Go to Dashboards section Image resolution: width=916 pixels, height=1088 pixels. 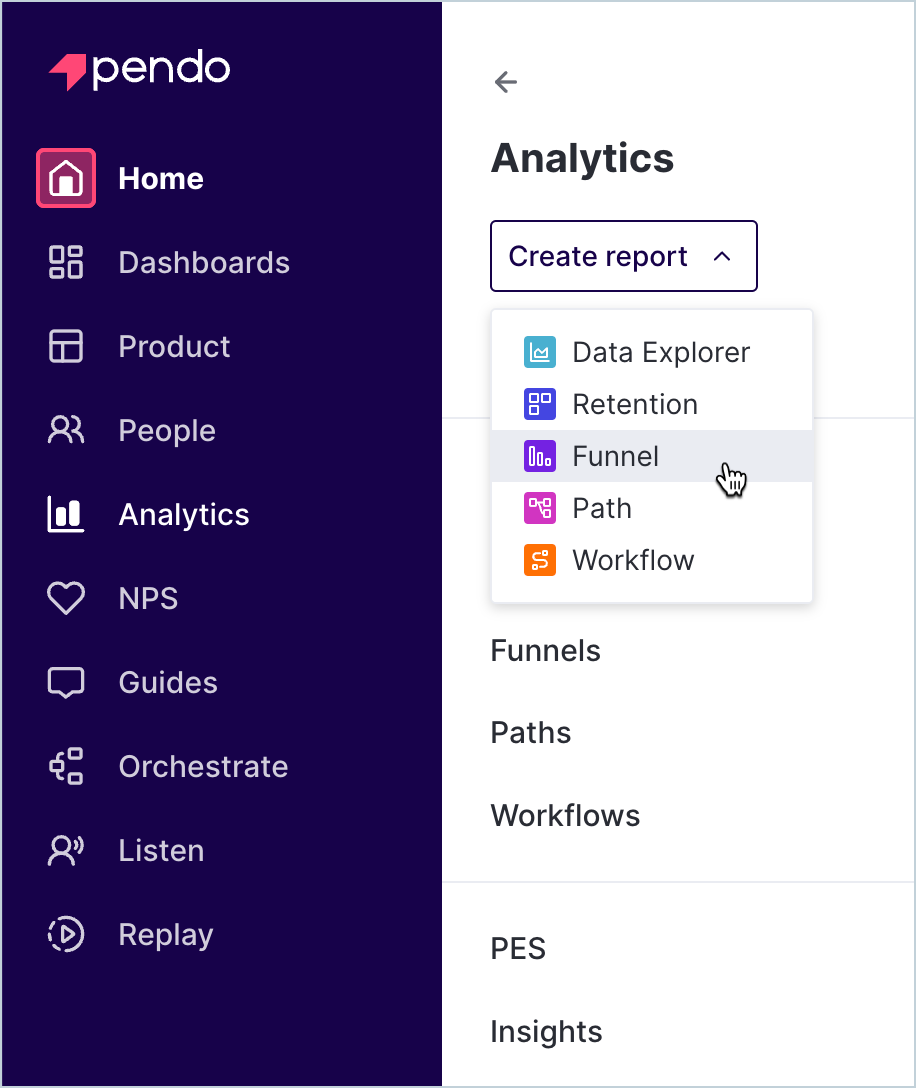tap(204, 263)
